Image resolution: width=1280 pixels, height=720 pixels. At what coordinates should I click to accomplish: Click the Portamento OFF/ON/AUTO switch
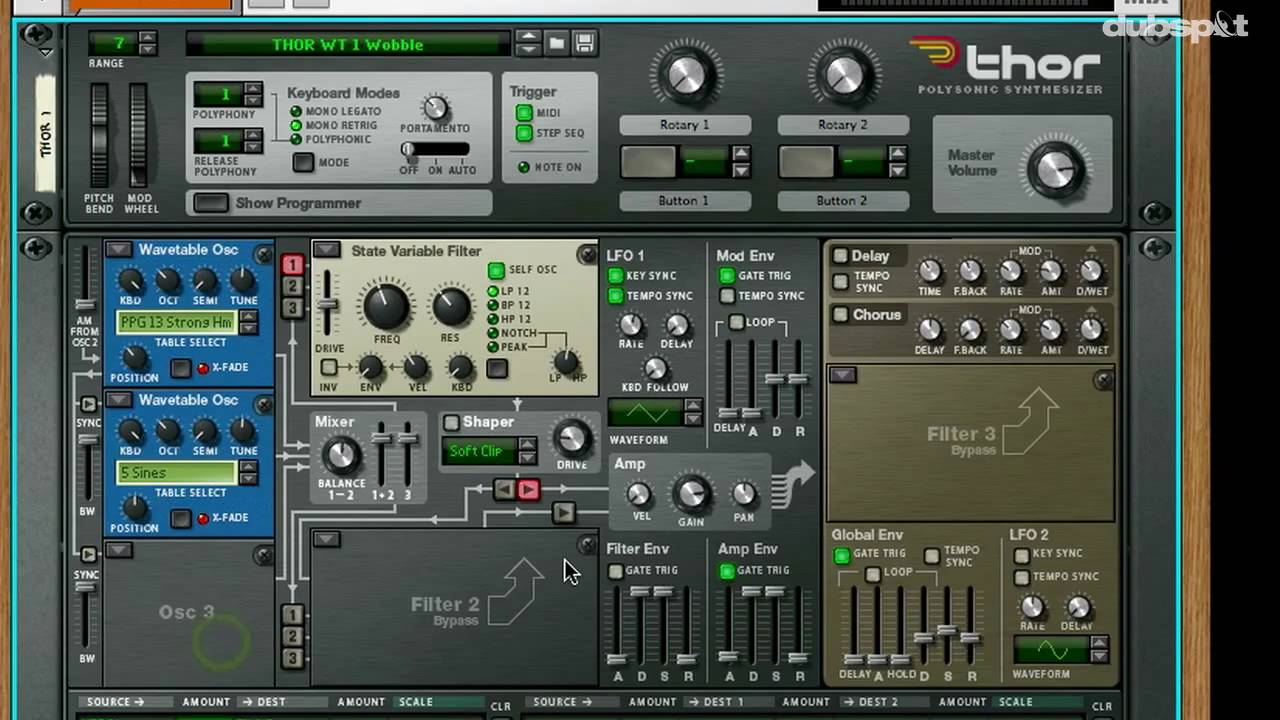click(x=436, y=149)
